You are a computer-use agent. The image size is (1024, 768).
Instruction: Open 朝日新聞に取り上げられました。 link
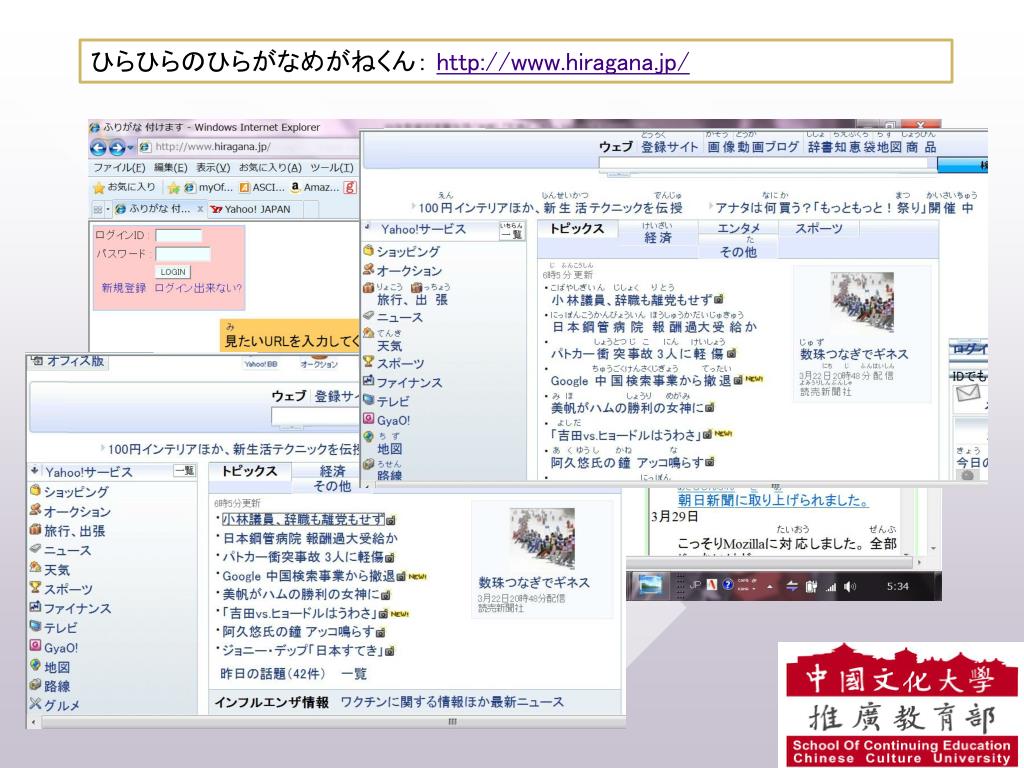[x=773, y=500]
